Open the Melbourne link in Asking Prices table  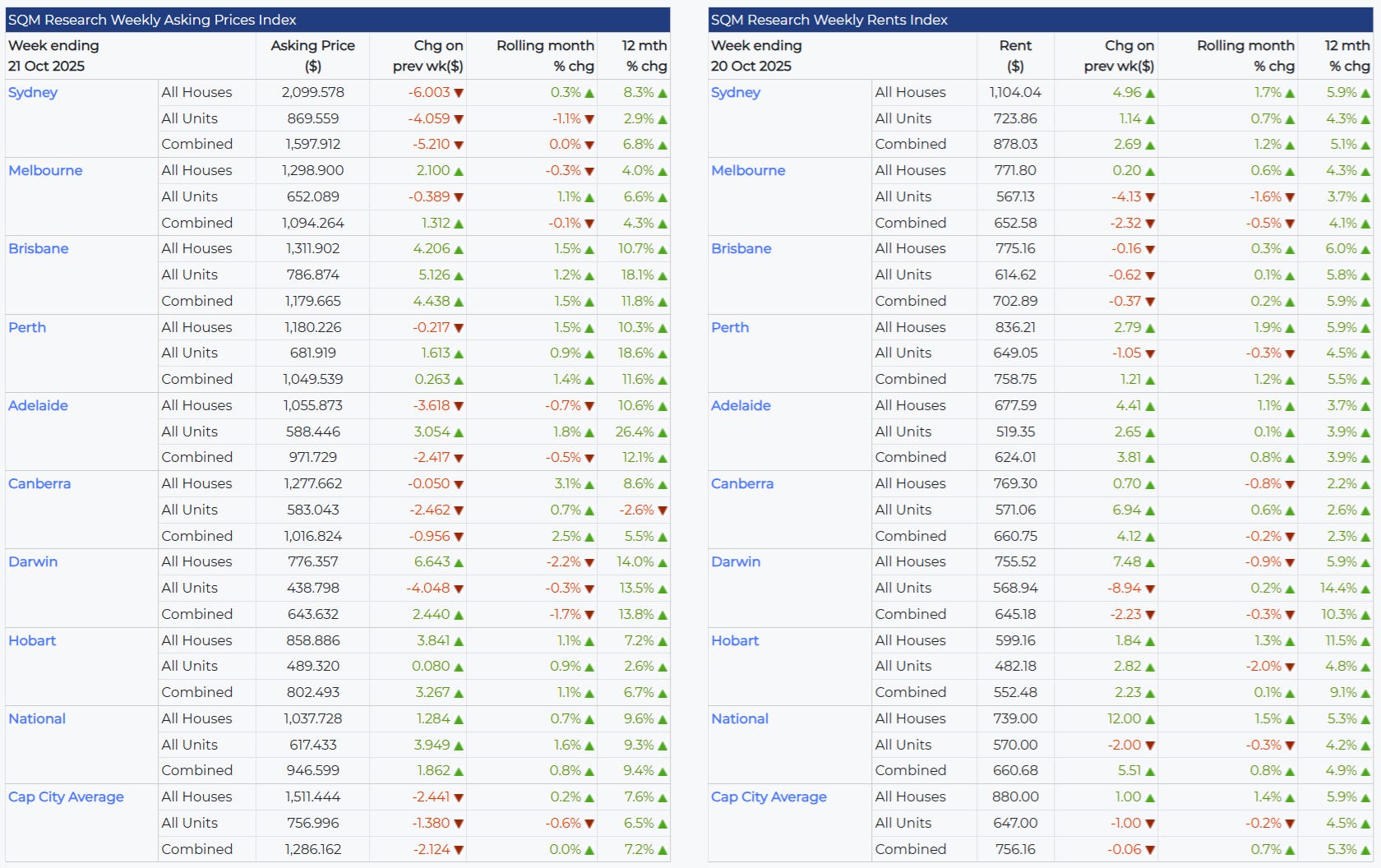45,171
